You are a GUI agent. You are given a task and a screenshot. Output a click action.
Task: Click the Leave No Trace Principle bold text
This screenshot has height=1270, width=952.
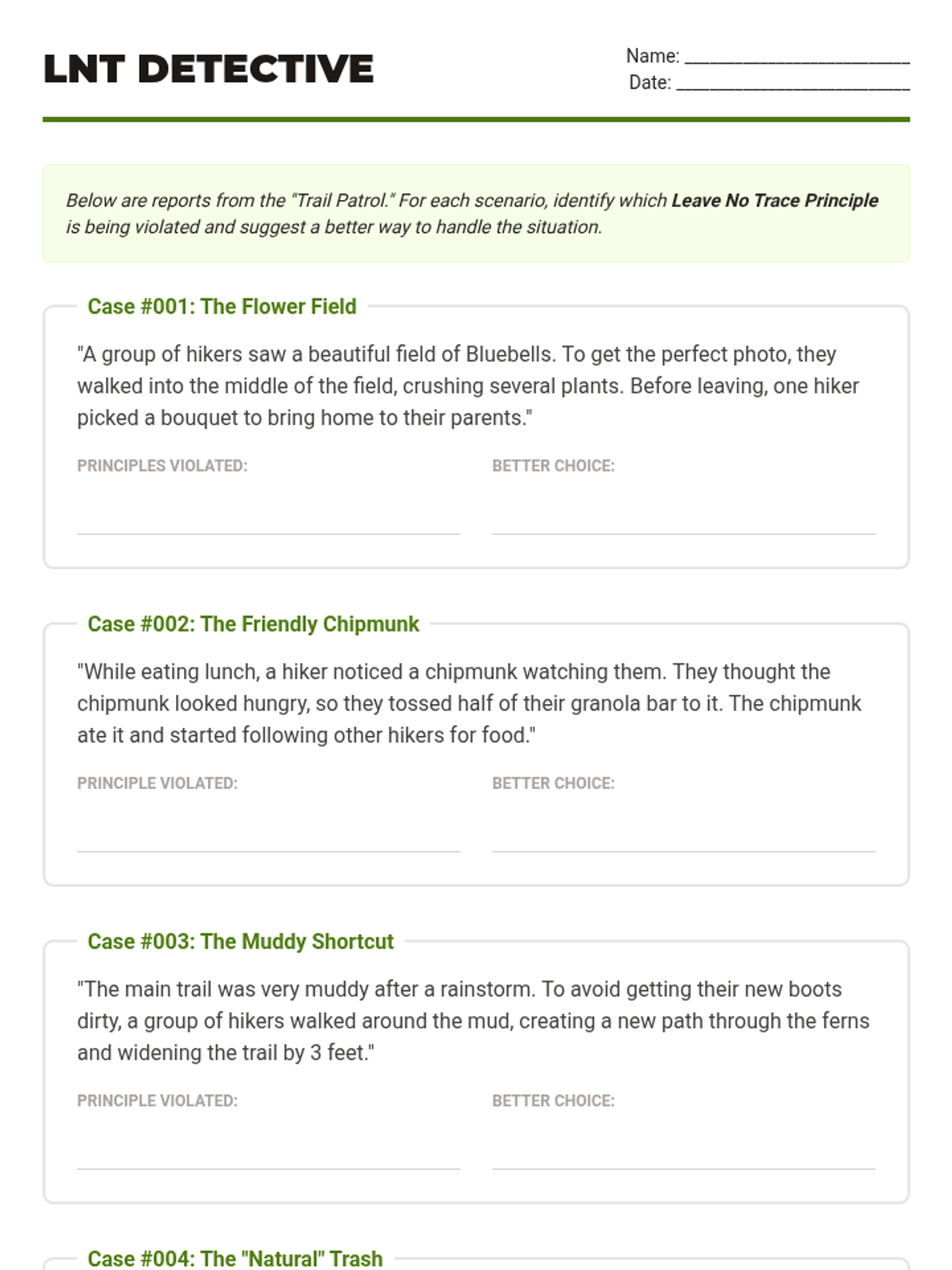774,200
